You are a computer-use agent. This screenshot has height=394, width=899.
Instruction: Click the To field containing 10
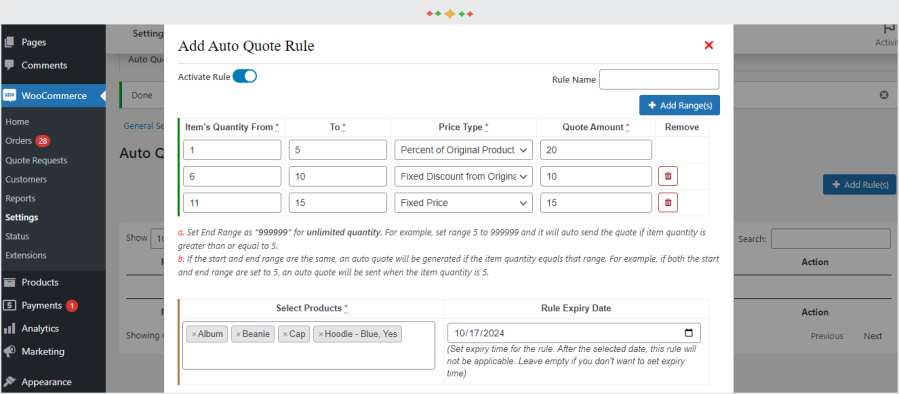pyautogui.click(x=338, y=177)
